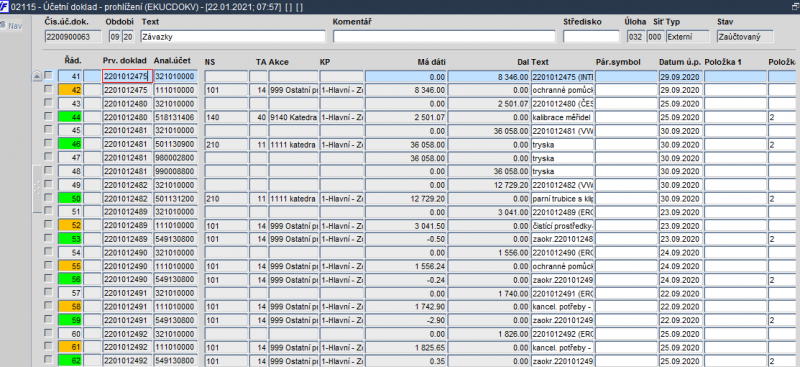Click Anal.účet cell 518131406
Viewport: 800px width, 367px height.
pyautogui.click(x=175, y=117)
